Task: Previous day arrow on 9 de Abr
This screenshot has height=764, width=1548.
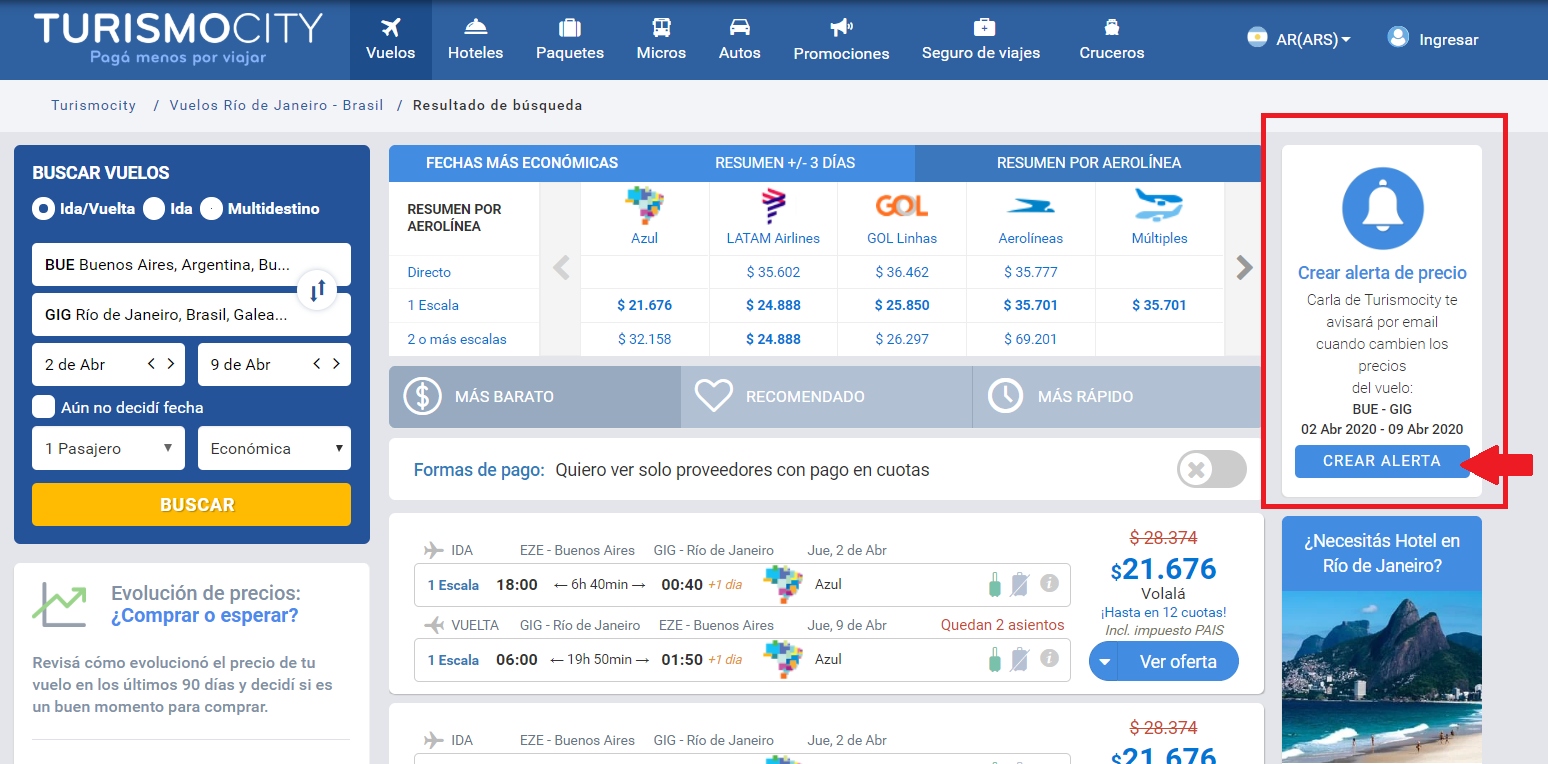Action: pyautogui.click(x=318, y=364)
